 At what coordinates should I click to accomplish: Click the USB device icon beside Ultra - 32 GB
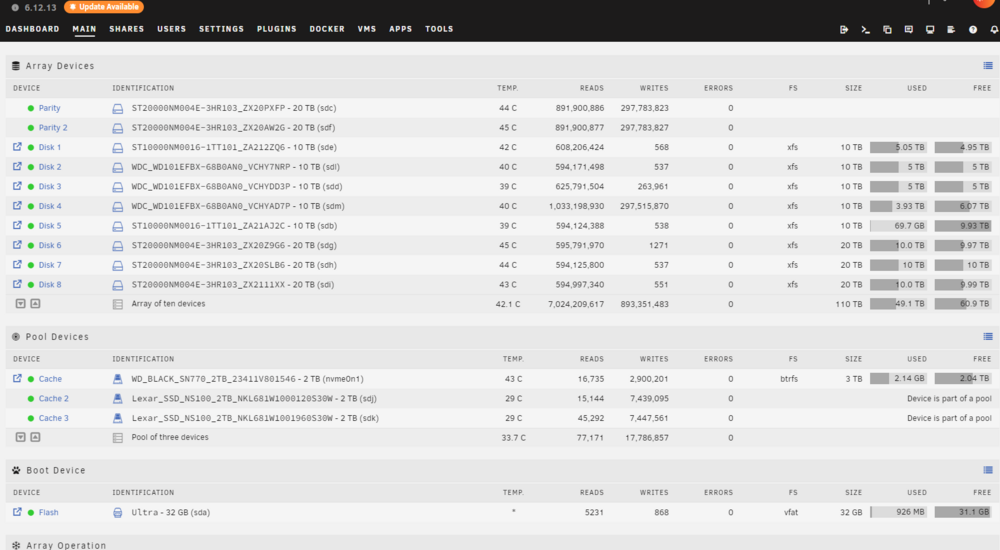click(117, 512)
